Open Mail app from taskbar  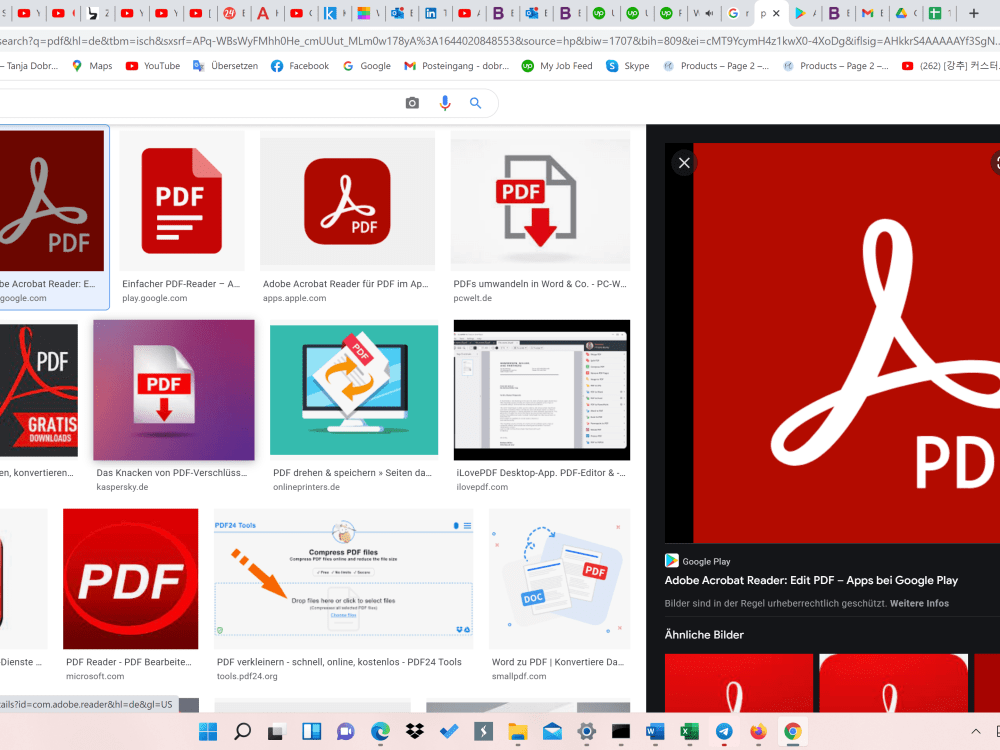pyautogui.click(x=552, y=732)
